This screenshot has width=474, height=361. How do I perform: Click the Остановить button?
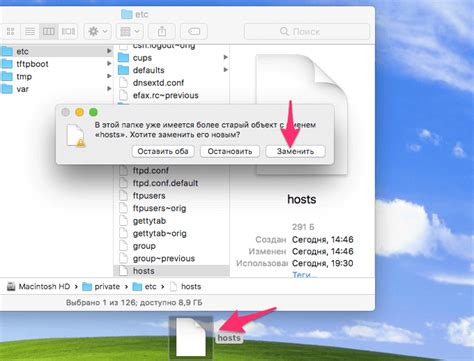tap(230, 151)
